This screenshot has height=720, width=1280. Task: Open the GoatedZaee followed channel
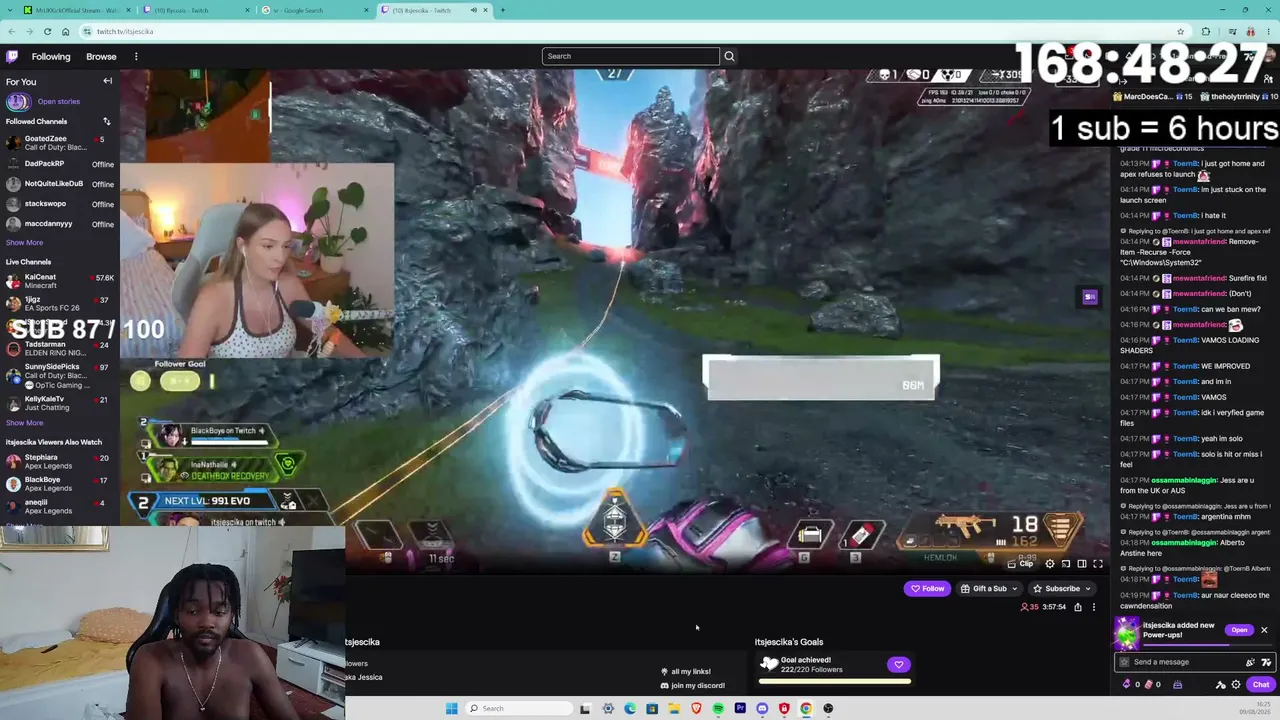click(60, 143)
